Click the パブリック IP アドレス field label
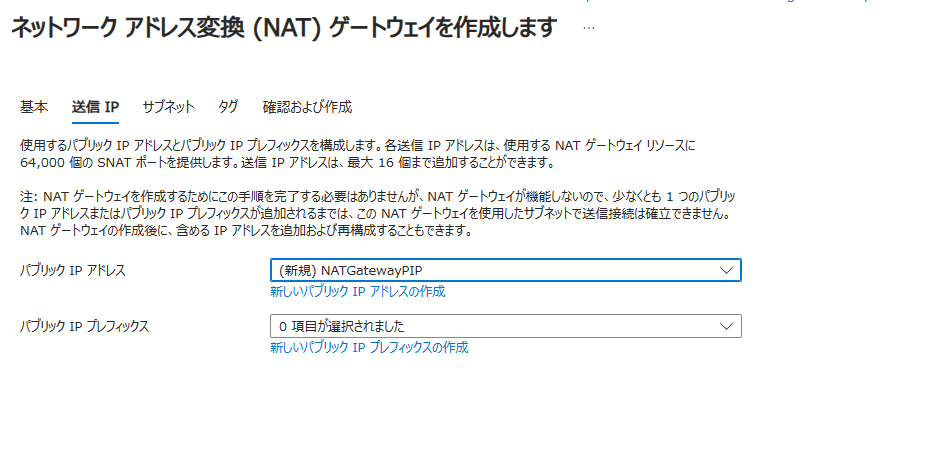 click(x=73, y=270)
